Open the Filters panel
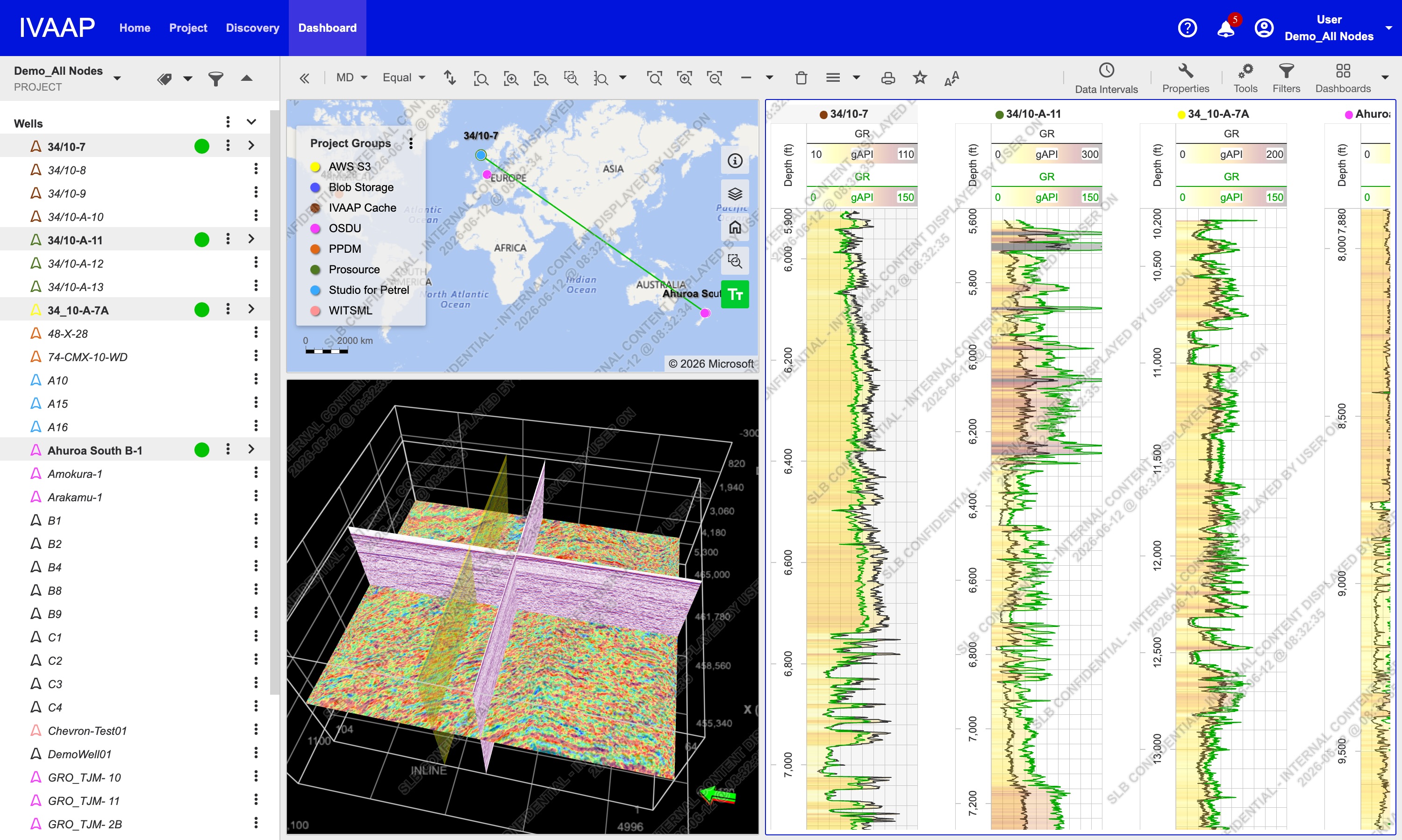The image size is (1402, 840). pyautogui.click(x=1286, y=78)
